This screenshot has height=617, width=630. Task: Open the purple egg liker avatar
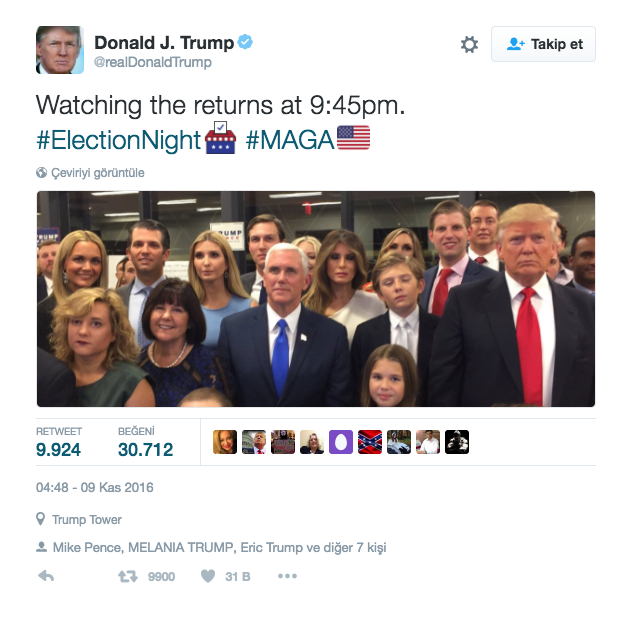click(341, 442)
